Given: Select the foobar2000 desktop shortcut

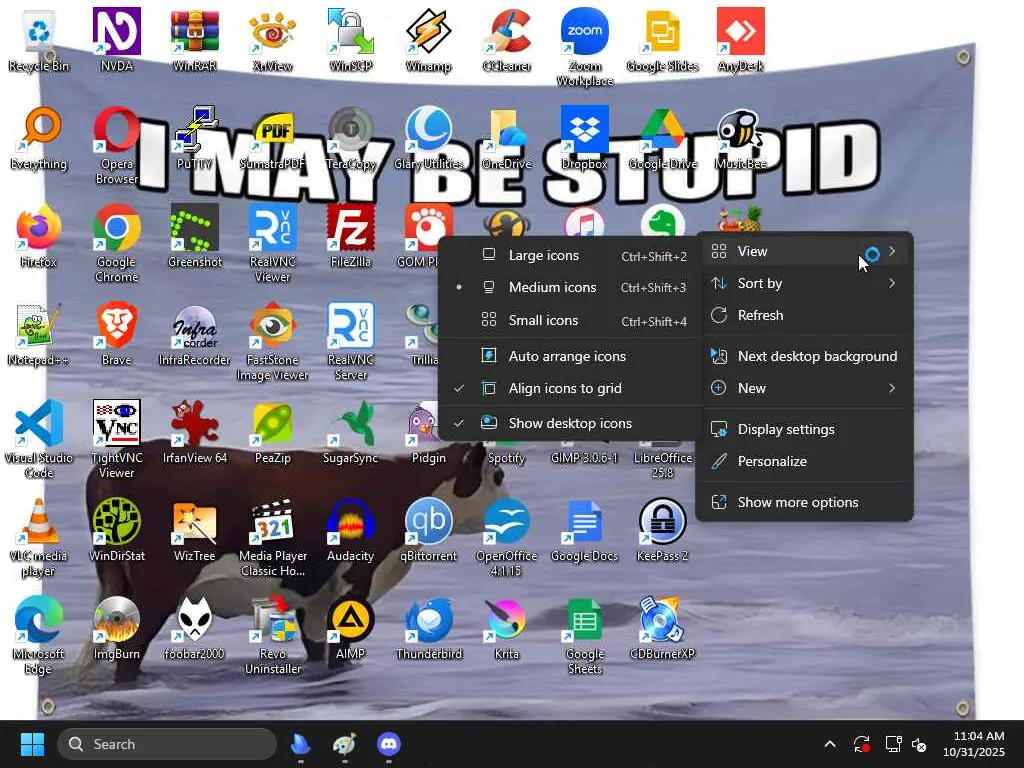Looking at the screenshot, I should coord(195,628).
